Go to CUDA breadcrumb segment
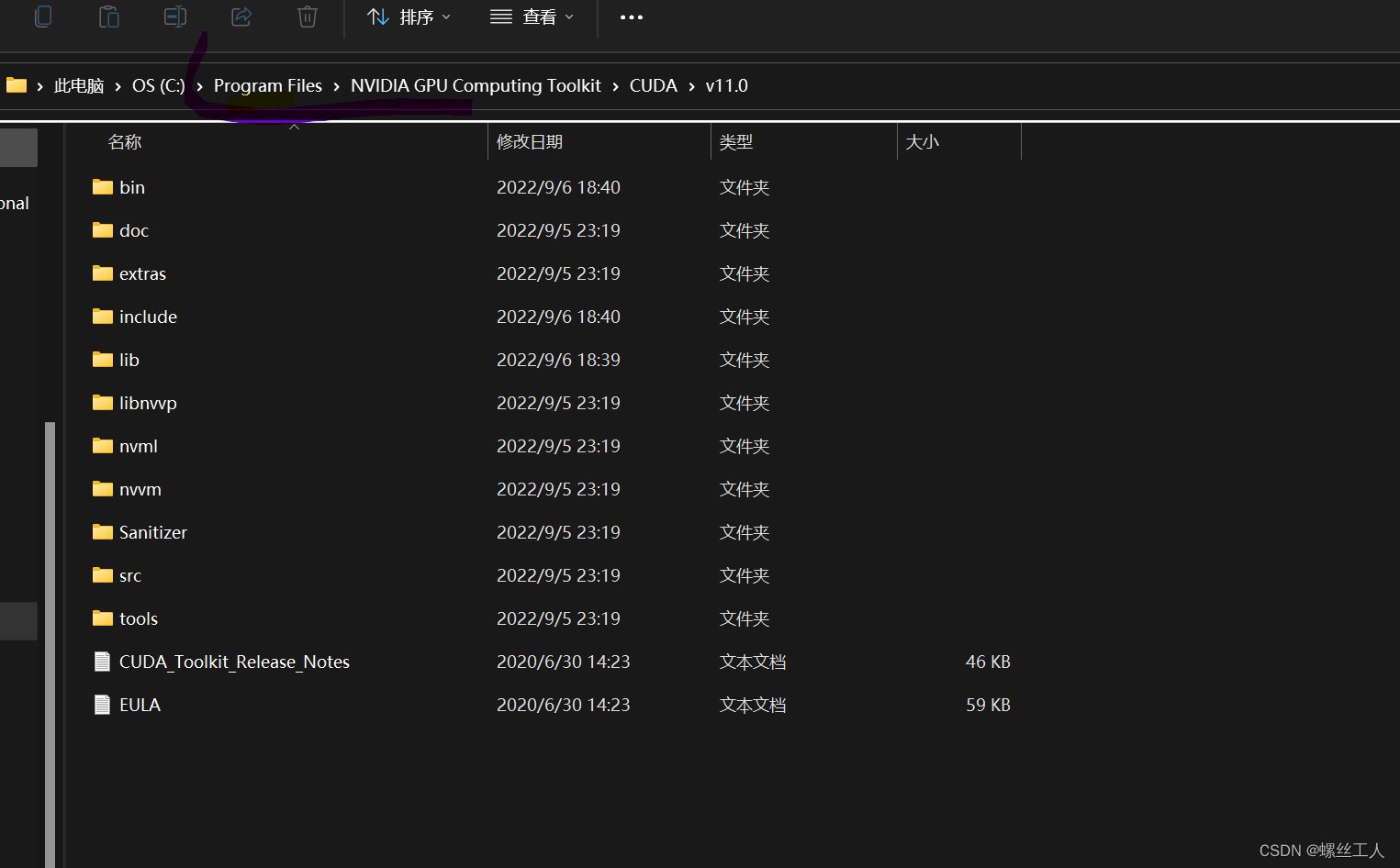 pos(654,85)
